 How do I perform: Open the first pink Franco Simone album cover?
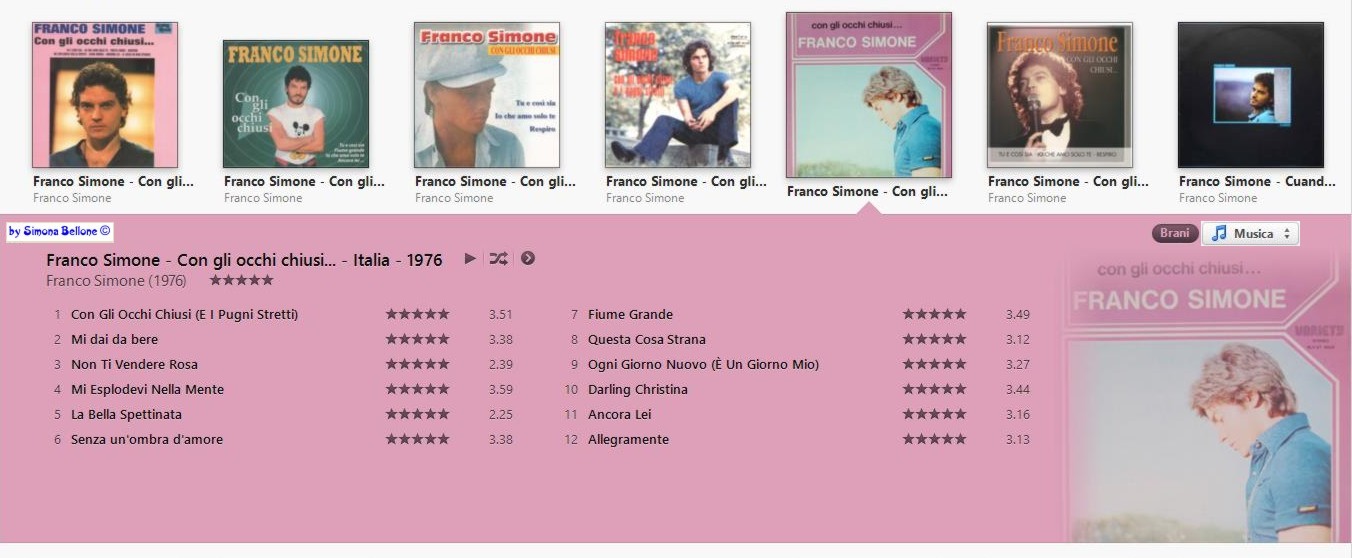(105, 95)
